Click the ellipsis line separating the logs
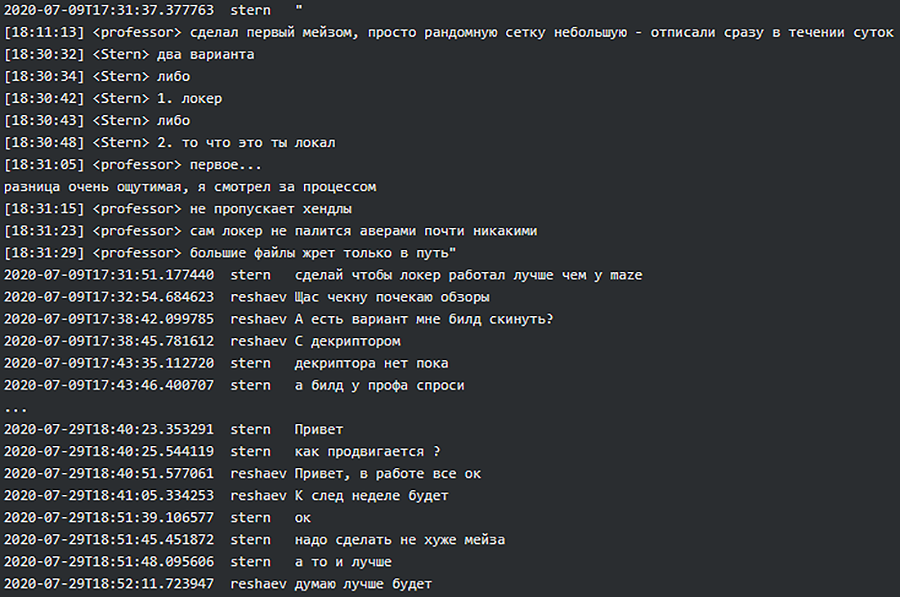 (16, 408)
